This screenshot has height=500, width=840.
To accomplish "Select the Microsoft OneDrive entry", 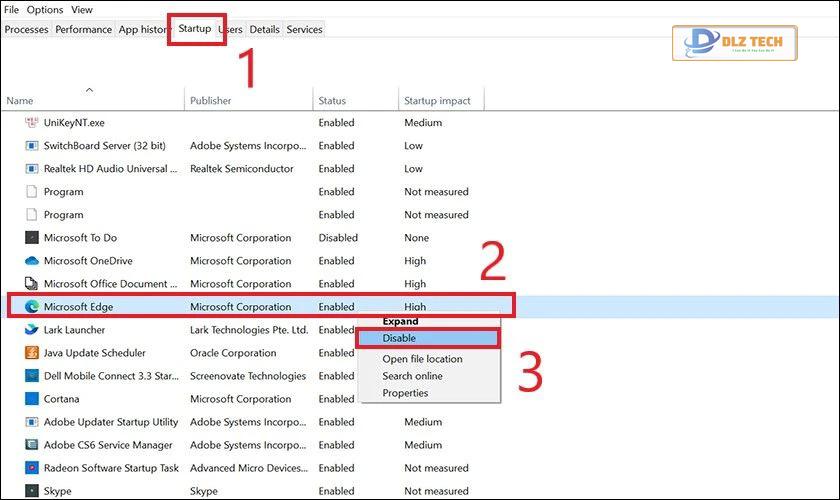I will [x=88, y=261].
